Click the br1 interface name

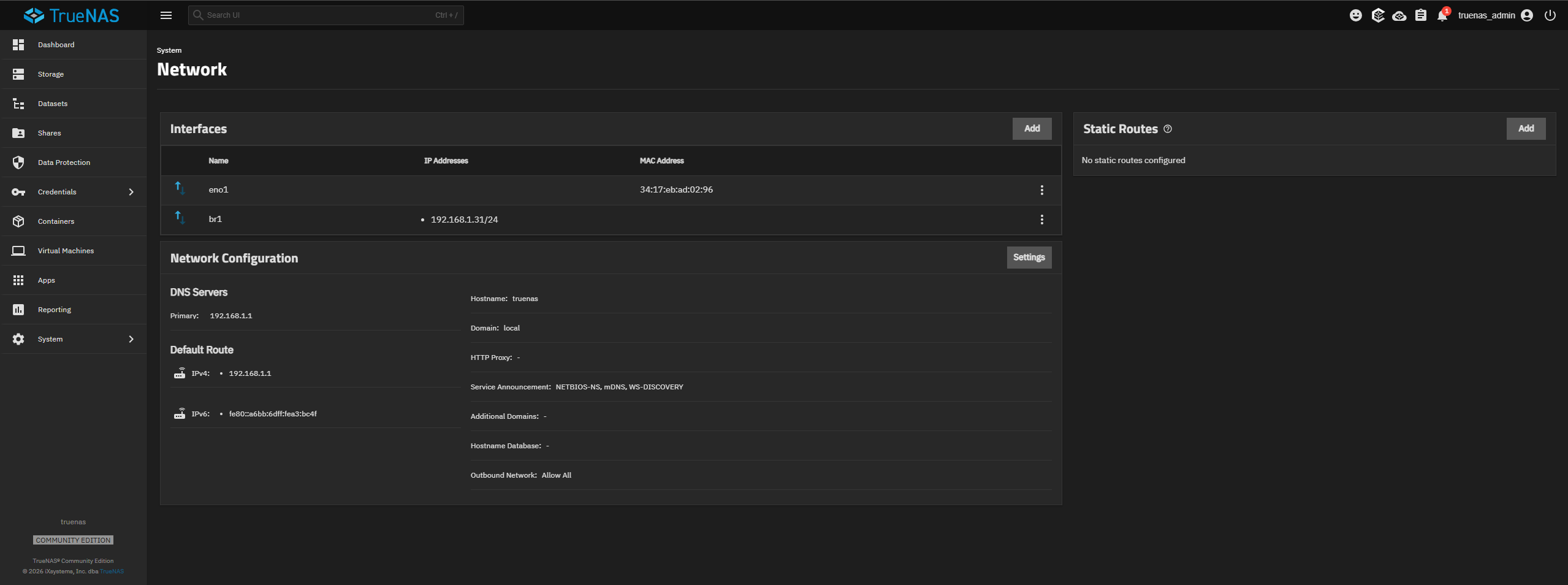[215, 219]
